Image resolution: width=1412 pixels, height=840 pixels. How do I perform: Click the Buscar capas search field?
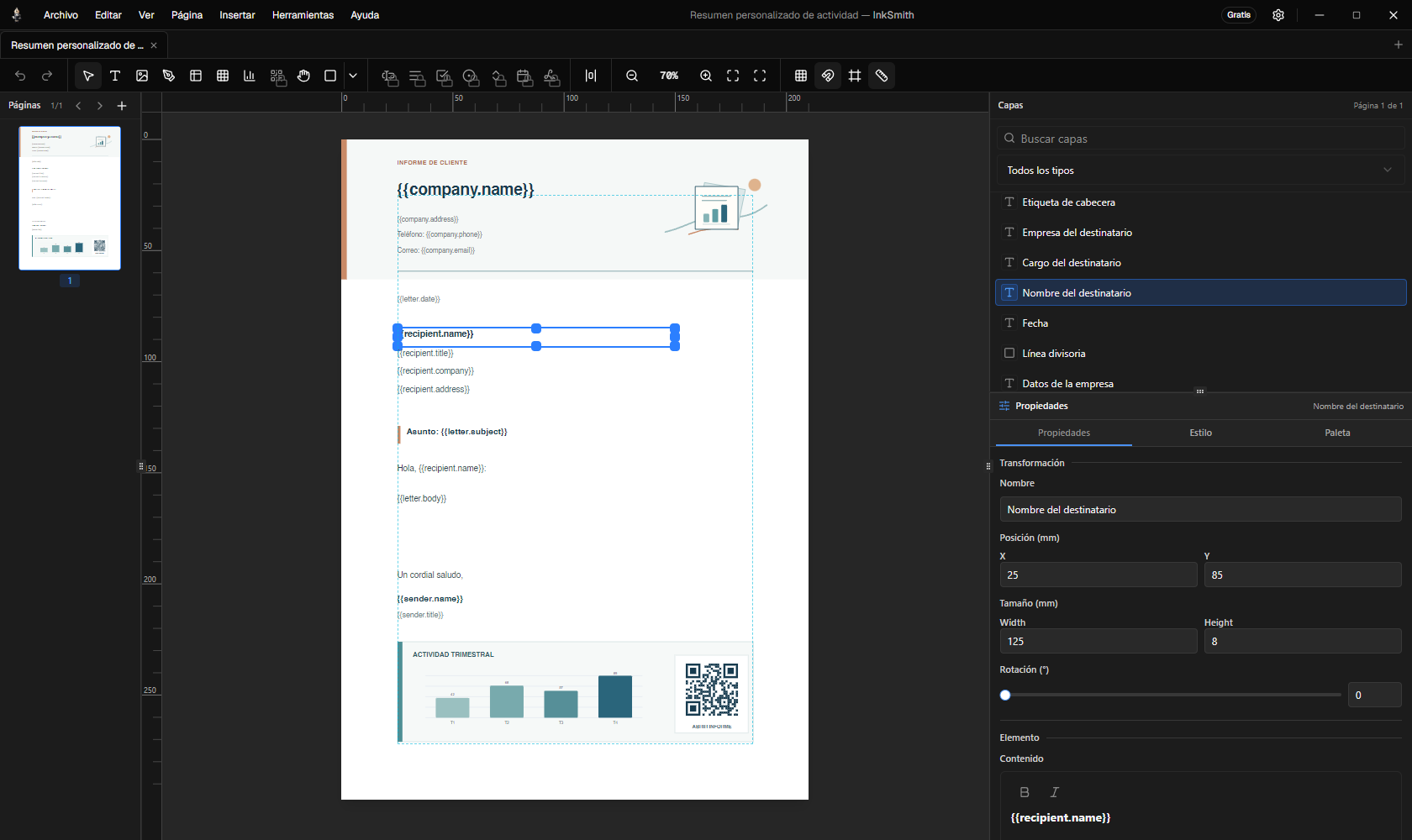tap(1200, 139)
